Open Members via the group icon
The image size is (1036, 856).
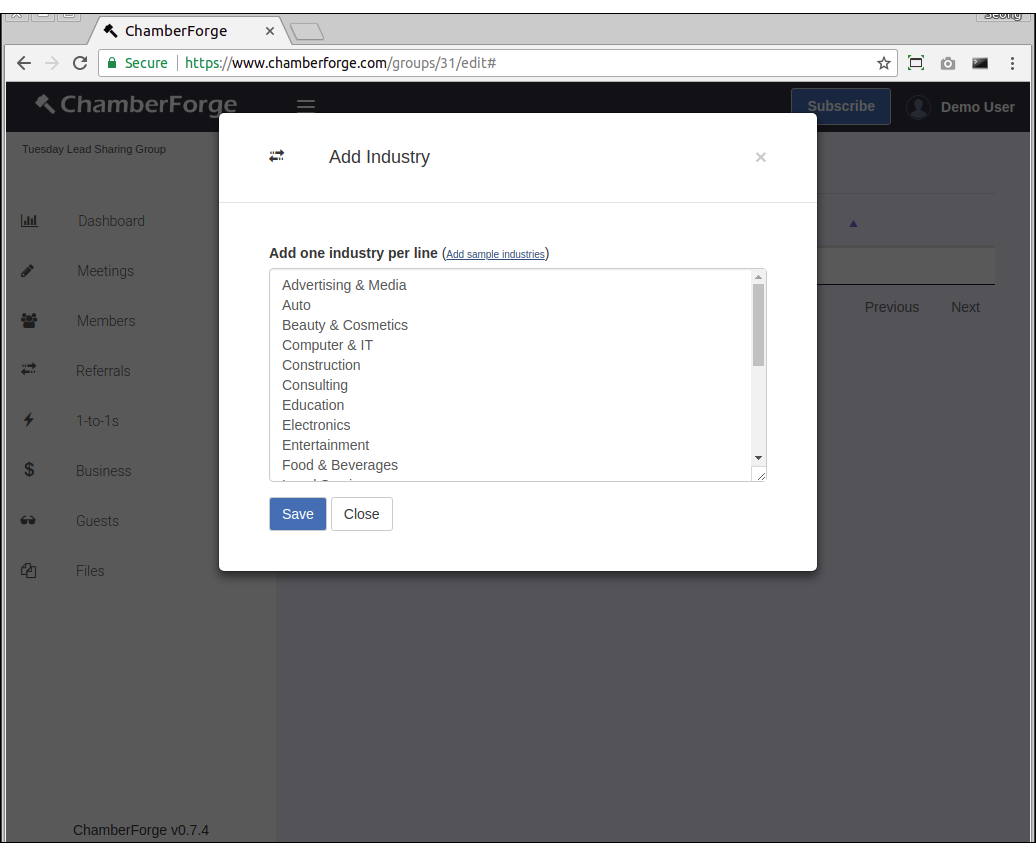click(28, 320)
